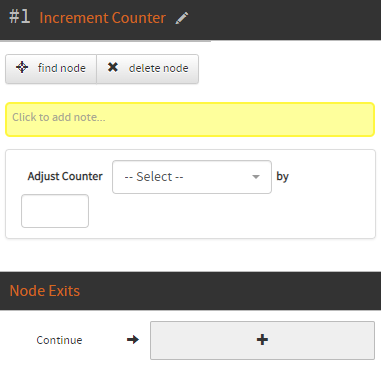Click the crosshair icon on find node
Image resolution: width=381 pixels, height=367 pixels.
coord(22,67)
